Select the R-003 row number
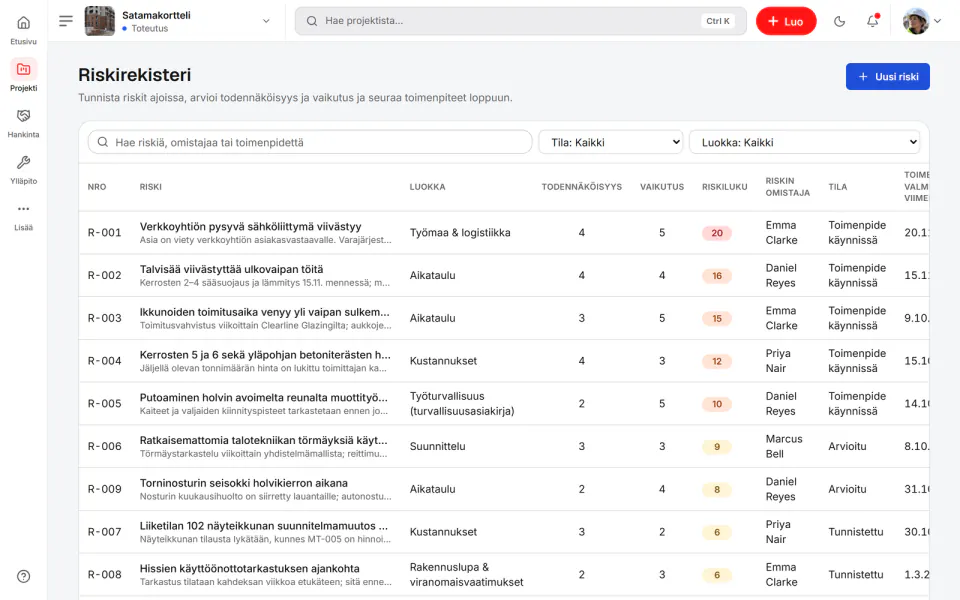Viewport: 960px width, 600px height. click(105, 318)
